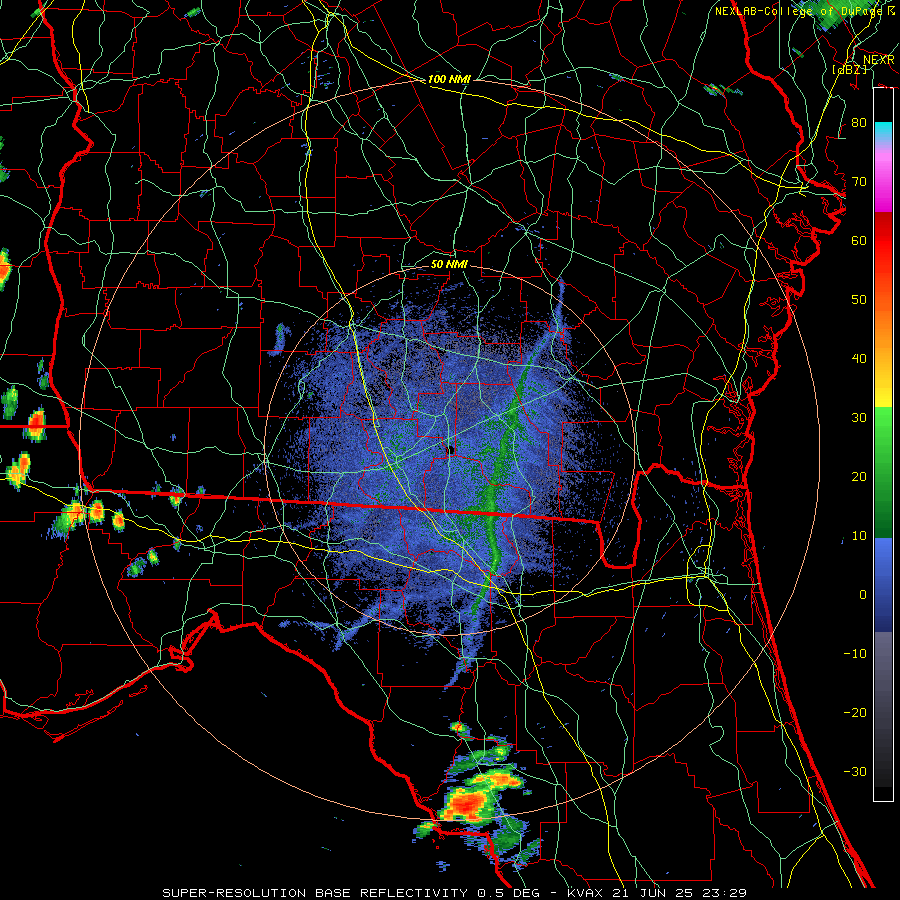Image resolution: width=900 pixels, height=900 pixels.
Task: Click the SUPER-RESOLUTION BASE REFLECTIVITY caption text
Action: (x=314, y=893)
